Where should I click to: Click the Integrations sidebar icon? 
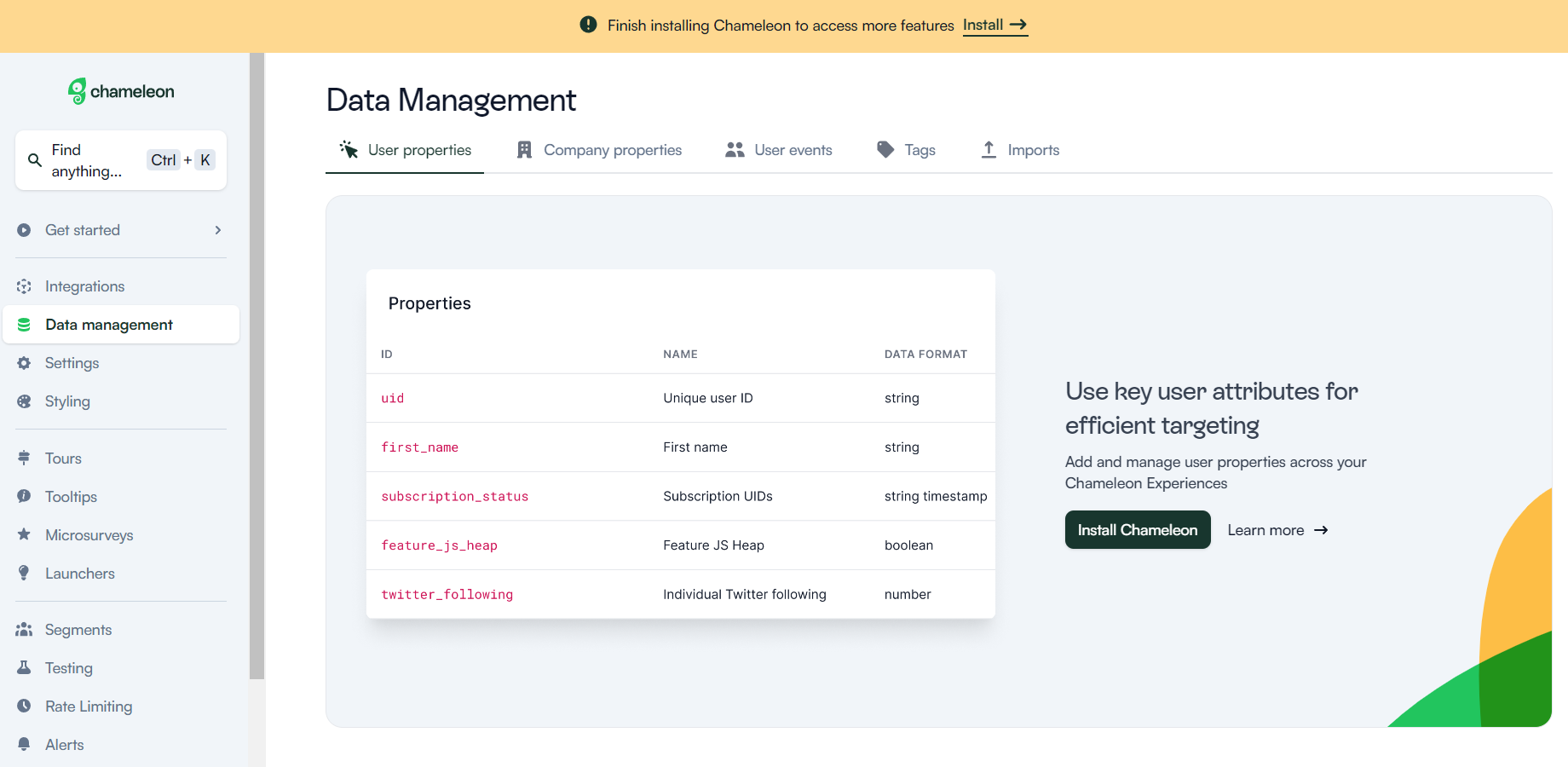24,286
